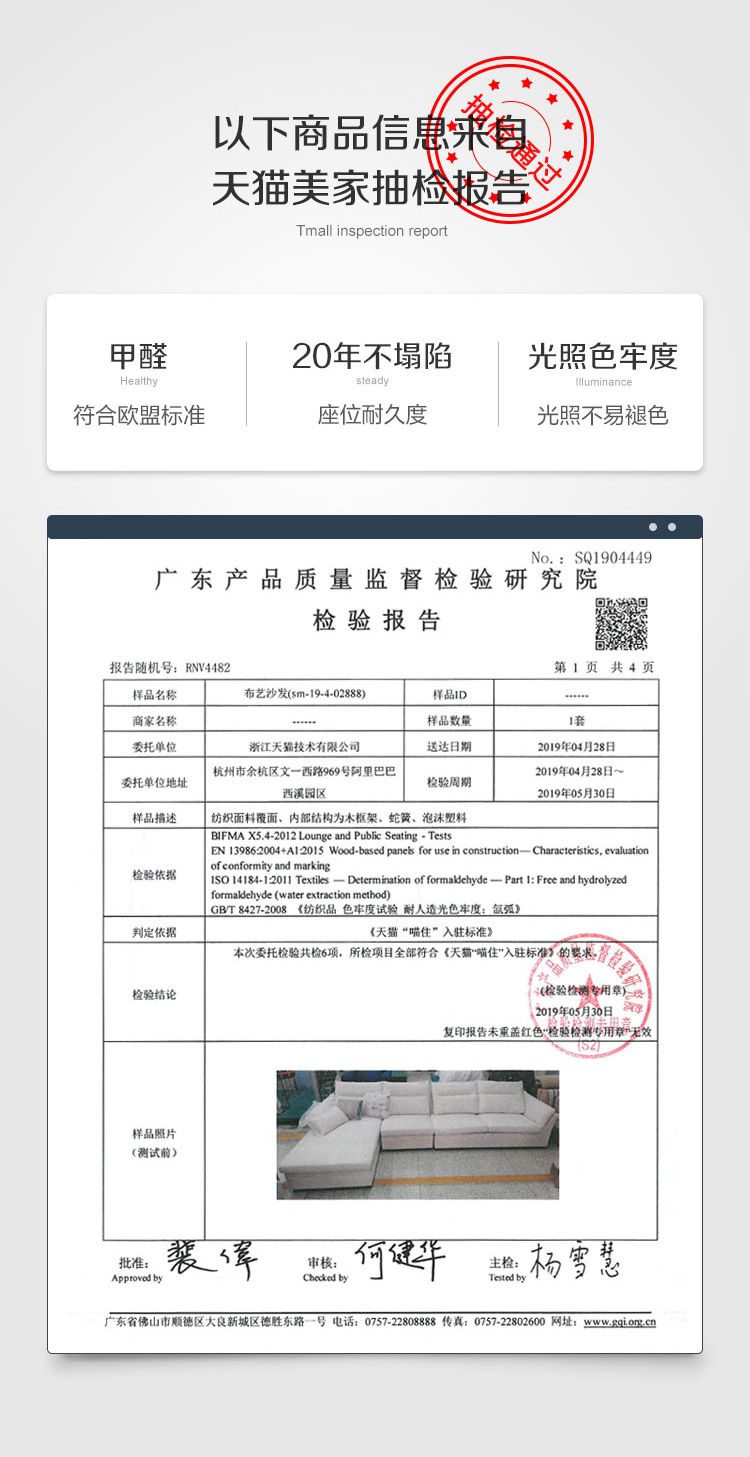The image size is (750, 1457).
Task: Click the 商家名称 label cell
Action: (x=154, y=720)
